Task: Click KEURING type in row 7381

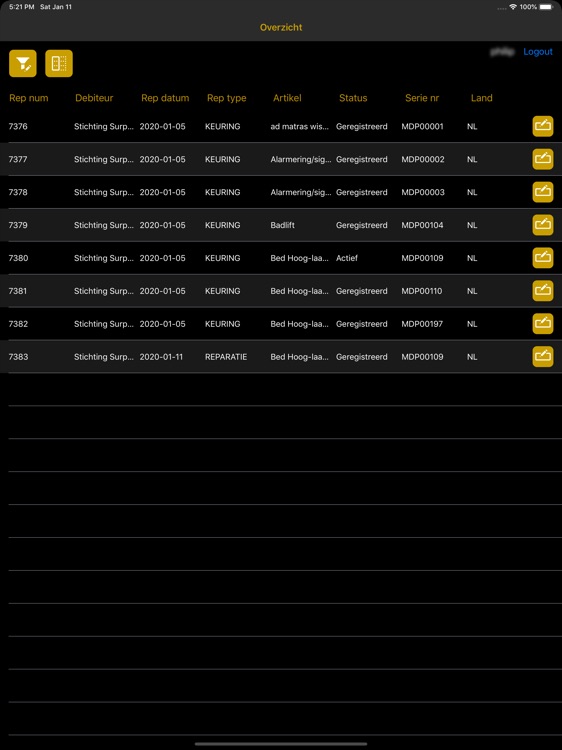Action: click(222, 291)
